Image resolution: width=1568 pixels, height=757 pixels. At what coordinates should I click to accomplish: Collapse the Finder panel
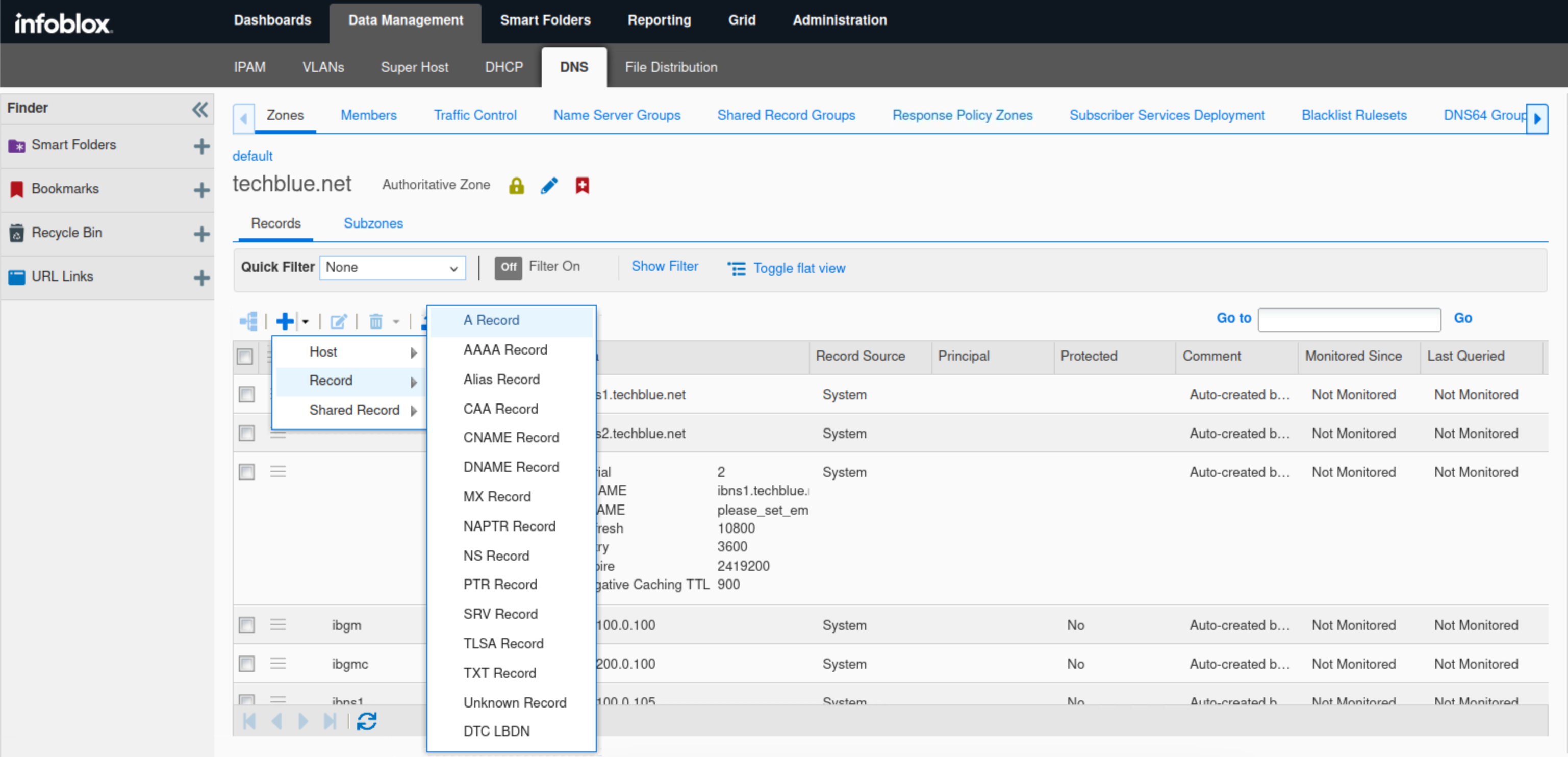(199, 110)
